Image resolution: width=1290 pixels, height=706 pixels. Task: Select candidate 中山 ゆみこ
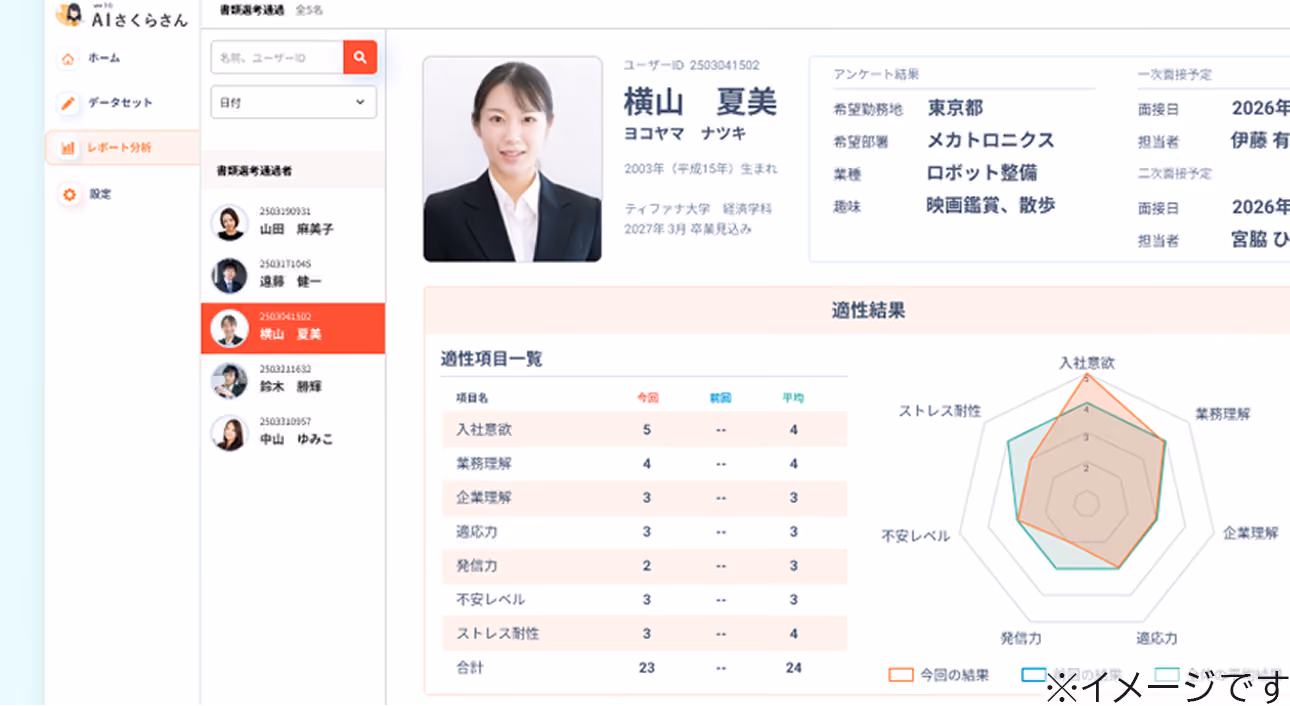pos(293,433)
